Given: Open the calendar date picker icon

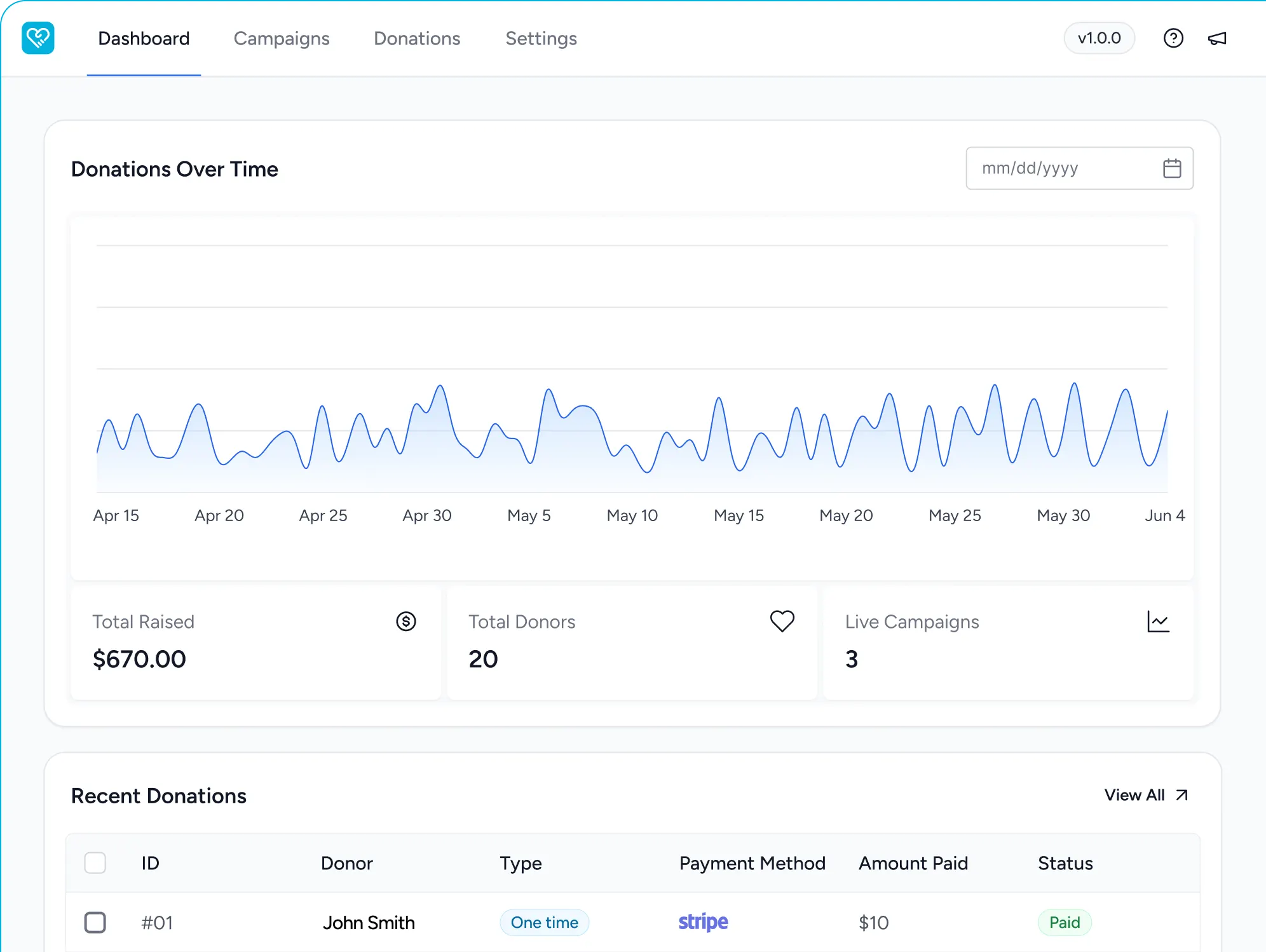Looking at the screenshot, I should pos(1172,168).
